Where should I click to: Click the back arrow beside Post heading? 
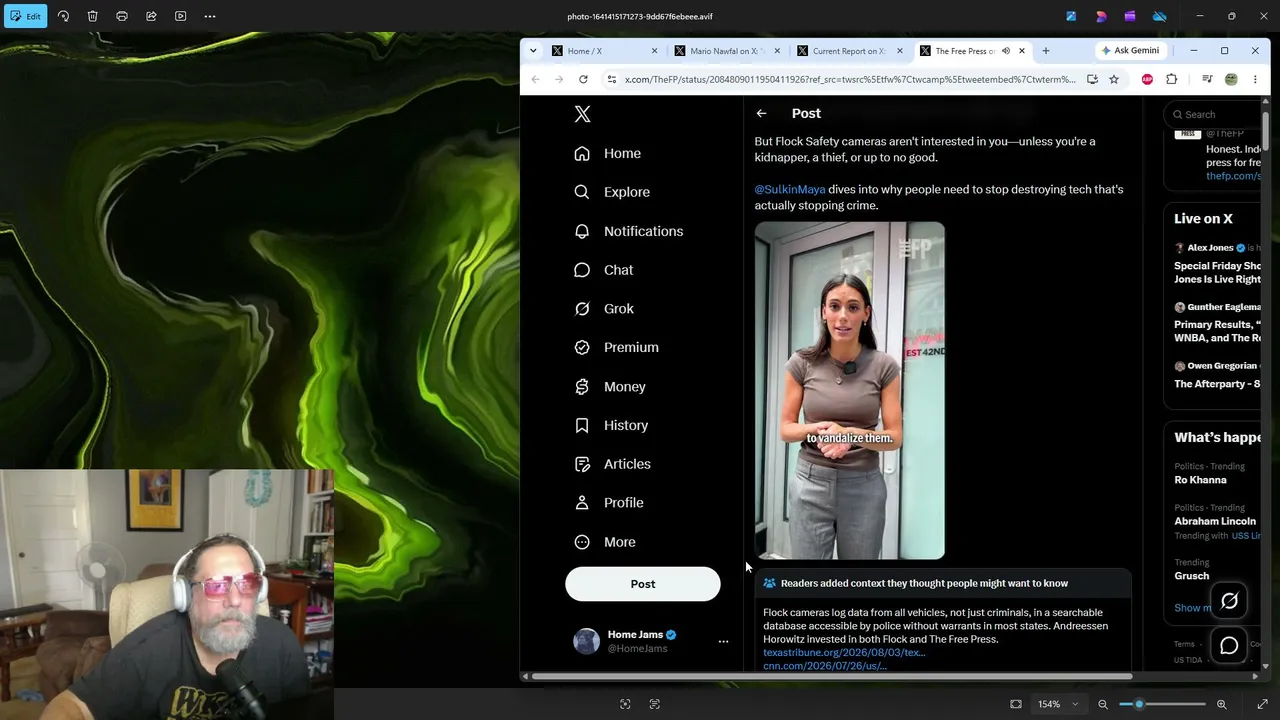click(x=762, y=114)
